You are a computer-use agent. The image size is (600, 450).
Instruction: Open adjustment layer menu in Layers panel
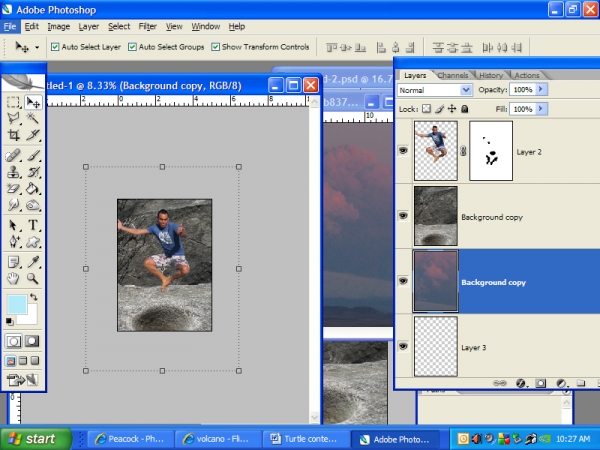(561, 383)
